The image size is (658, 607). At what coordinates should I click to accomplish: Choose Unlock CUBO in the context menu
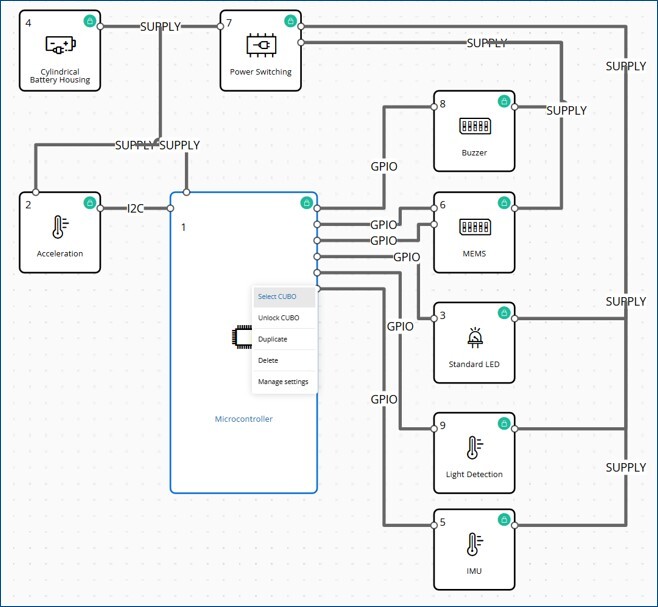[279, 318]
